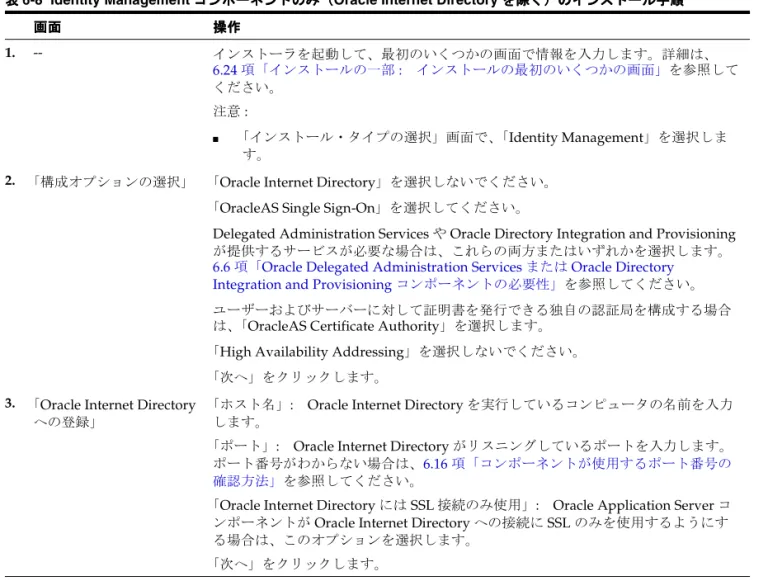Click the Identity Management bullet note
The image size is (768, 581).
pyautogui.click(x=485, y=145)
